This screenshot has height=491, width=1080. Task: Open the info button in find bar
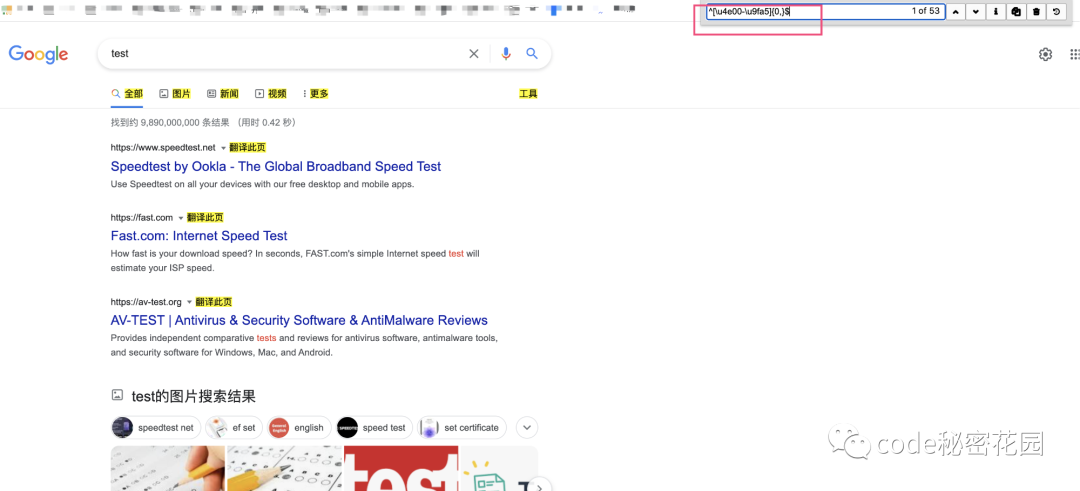(996, 12)
